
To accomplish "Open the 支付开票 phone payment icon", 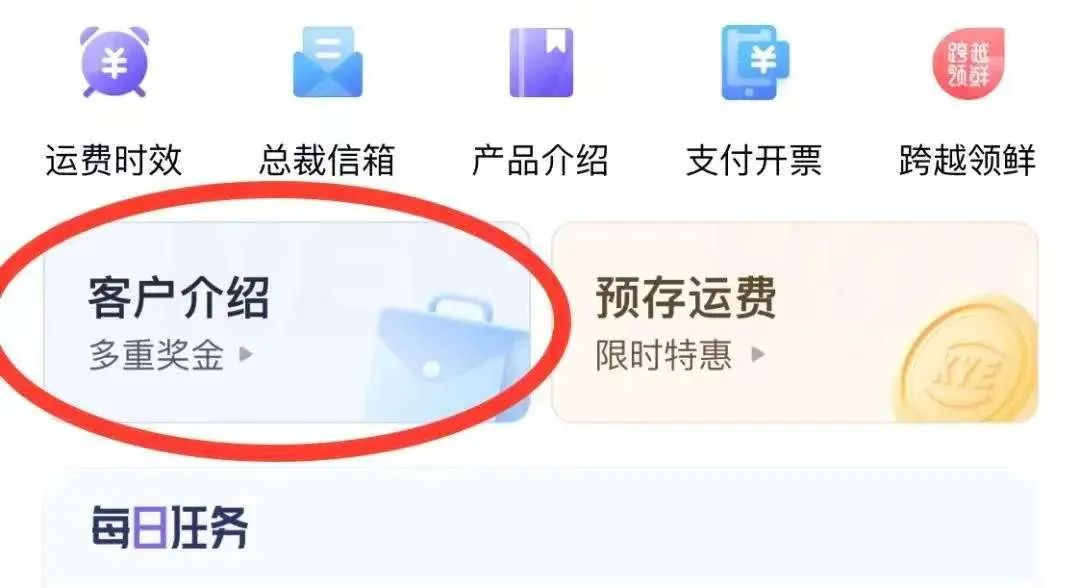I will [x=755, y=62].
